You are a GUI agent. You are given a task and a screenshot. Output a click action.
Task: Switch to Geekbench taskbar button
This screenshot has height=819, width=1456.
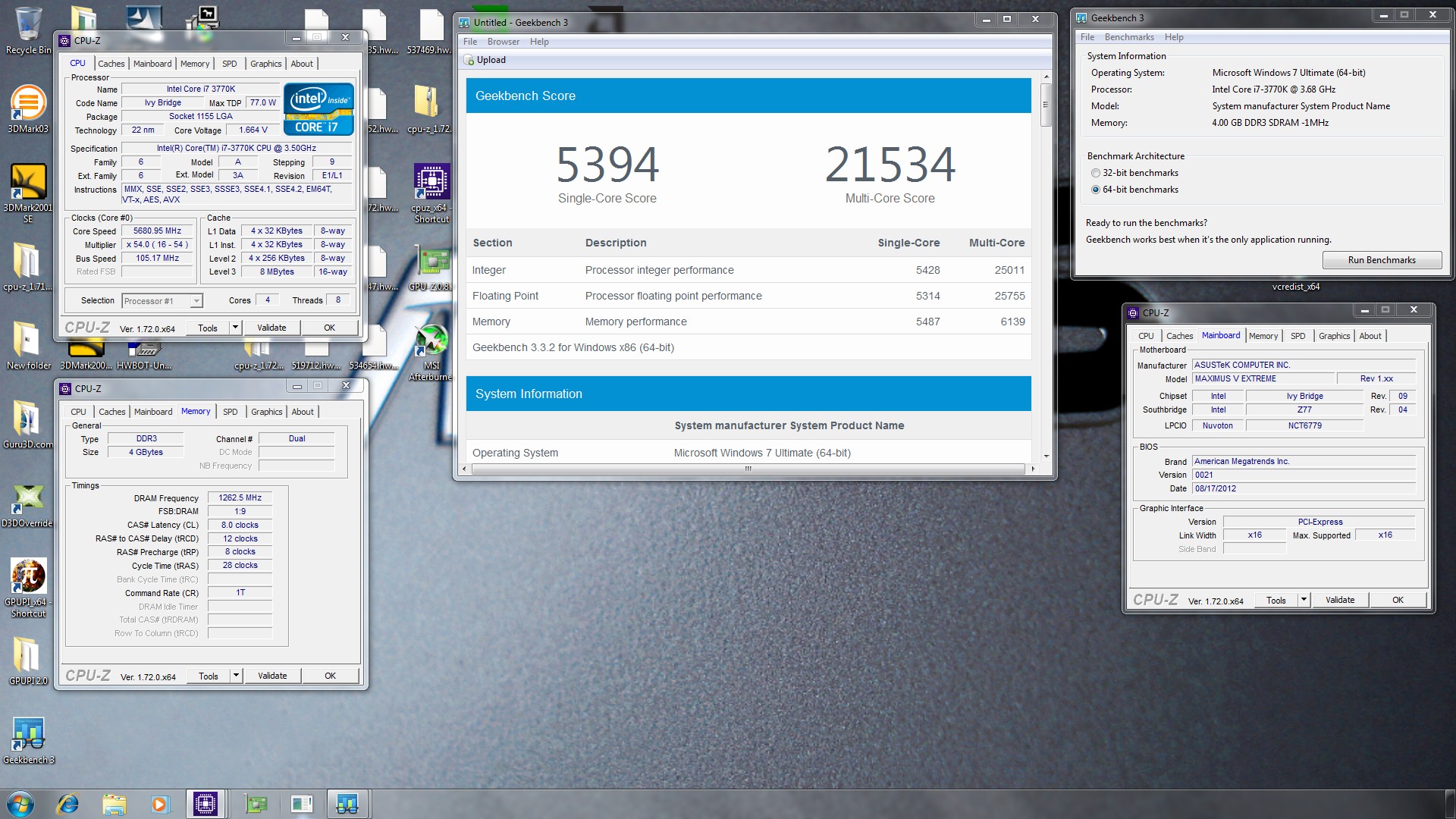pos(347,804)
